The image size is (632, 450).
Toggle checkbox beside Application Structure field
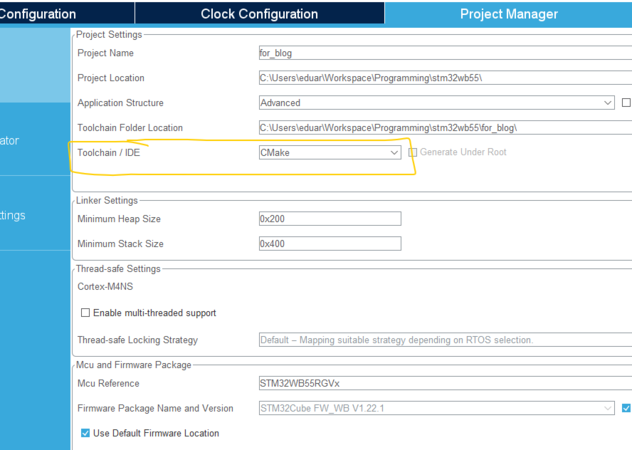[x=626, y=103]
